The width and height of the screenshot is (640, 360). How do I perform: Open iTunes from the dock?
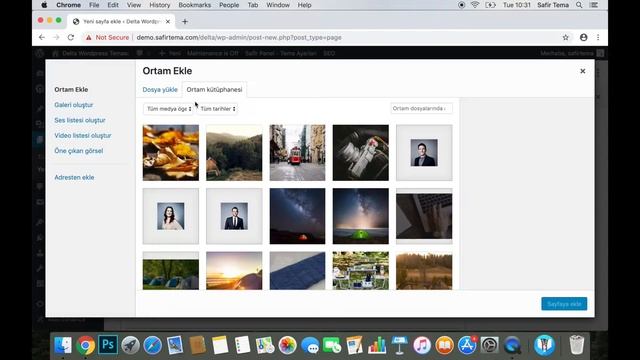pyautogui.click(x=422, y=345)
